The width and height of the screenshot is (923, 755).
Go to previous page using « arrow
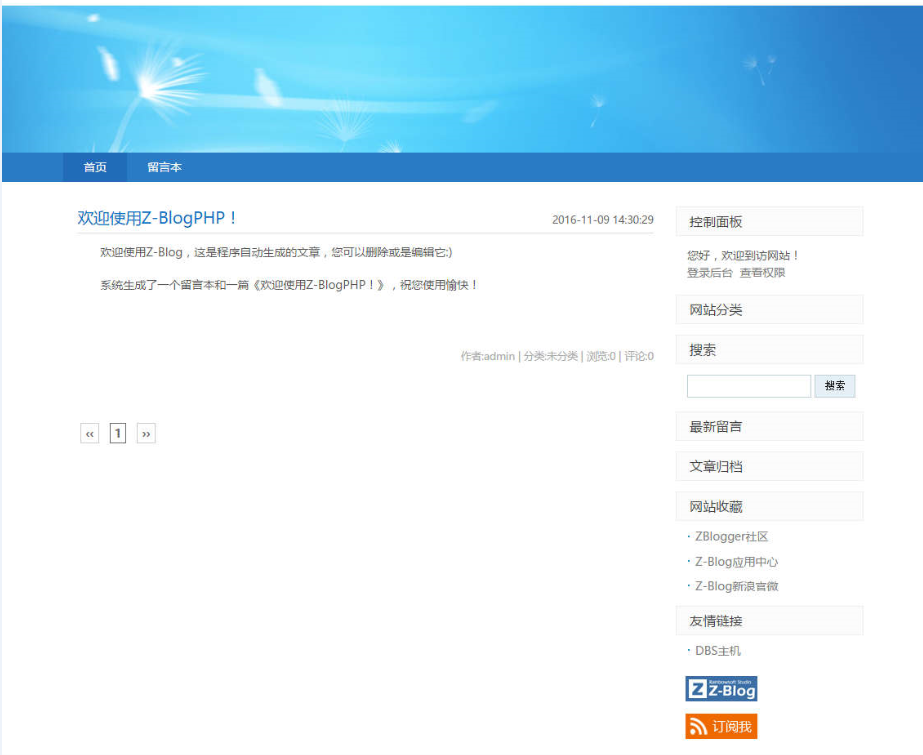(x=90, y=433)
